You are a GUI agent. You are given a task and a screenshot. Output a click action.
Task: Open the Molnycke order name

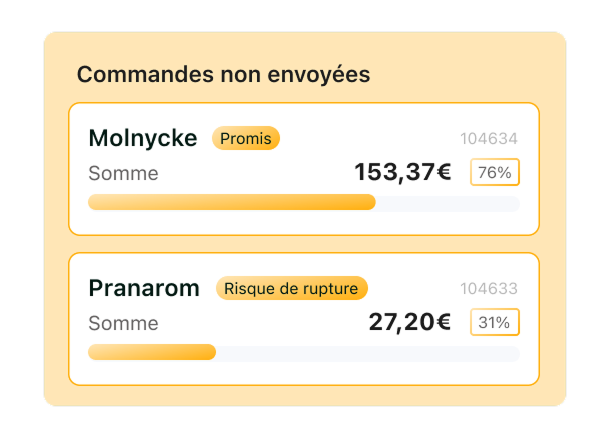click(x=143, y=138)
